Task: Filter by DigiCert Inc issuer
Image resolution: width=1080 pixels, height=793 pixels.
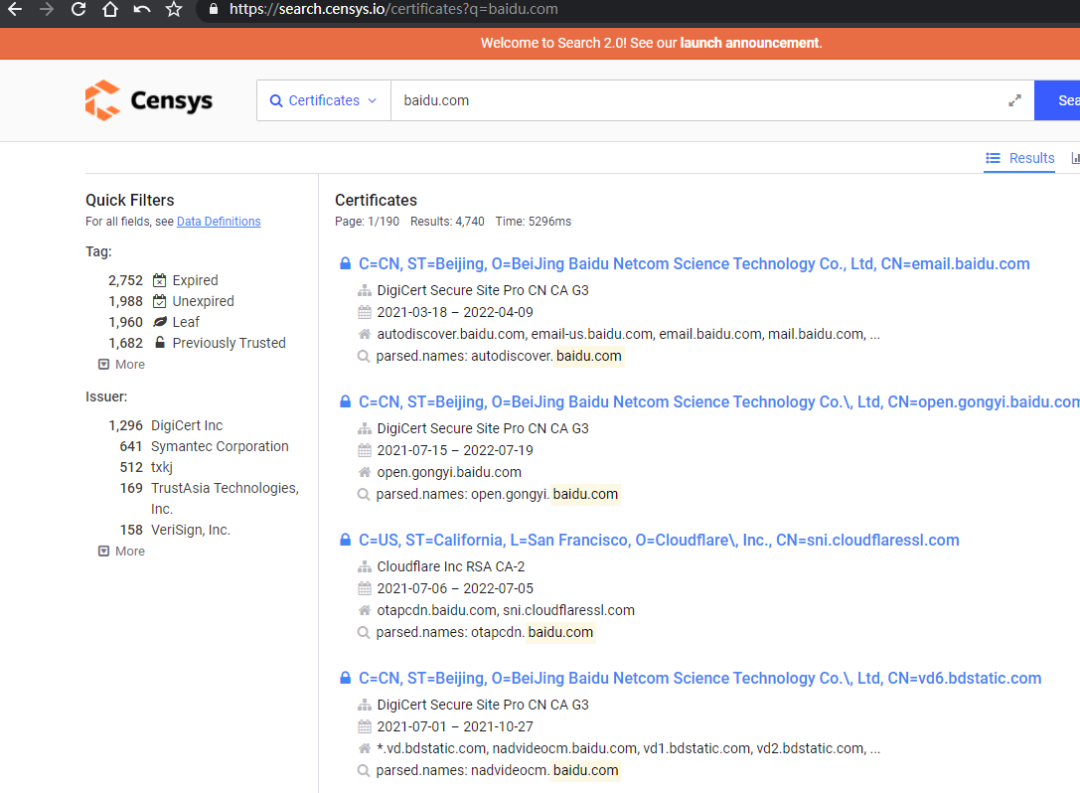Action: 186,425
